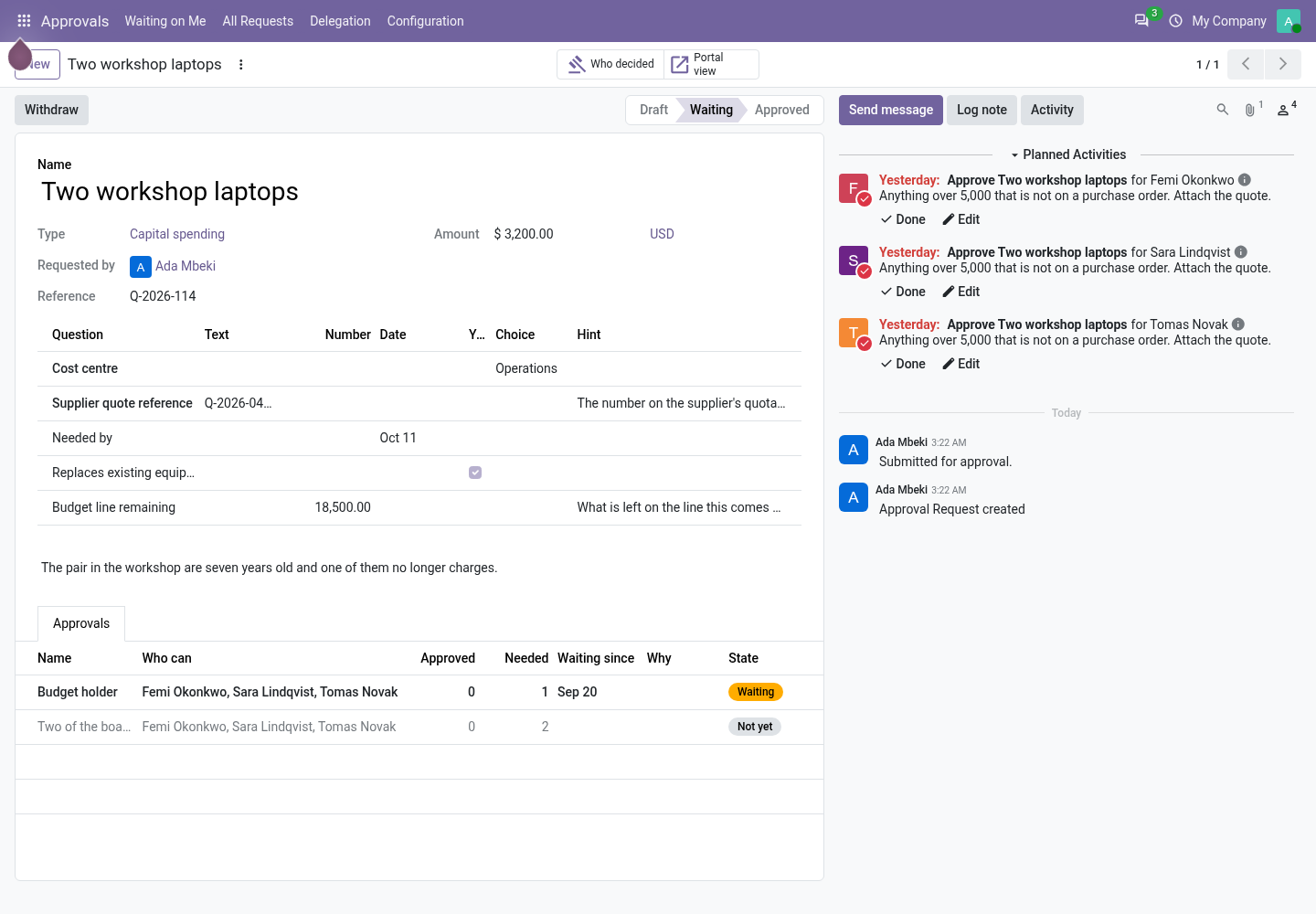The width and height of the screenshot is (1316, 914).
Task: Open the user avatar menu
Action: [x=1289, y=21]
